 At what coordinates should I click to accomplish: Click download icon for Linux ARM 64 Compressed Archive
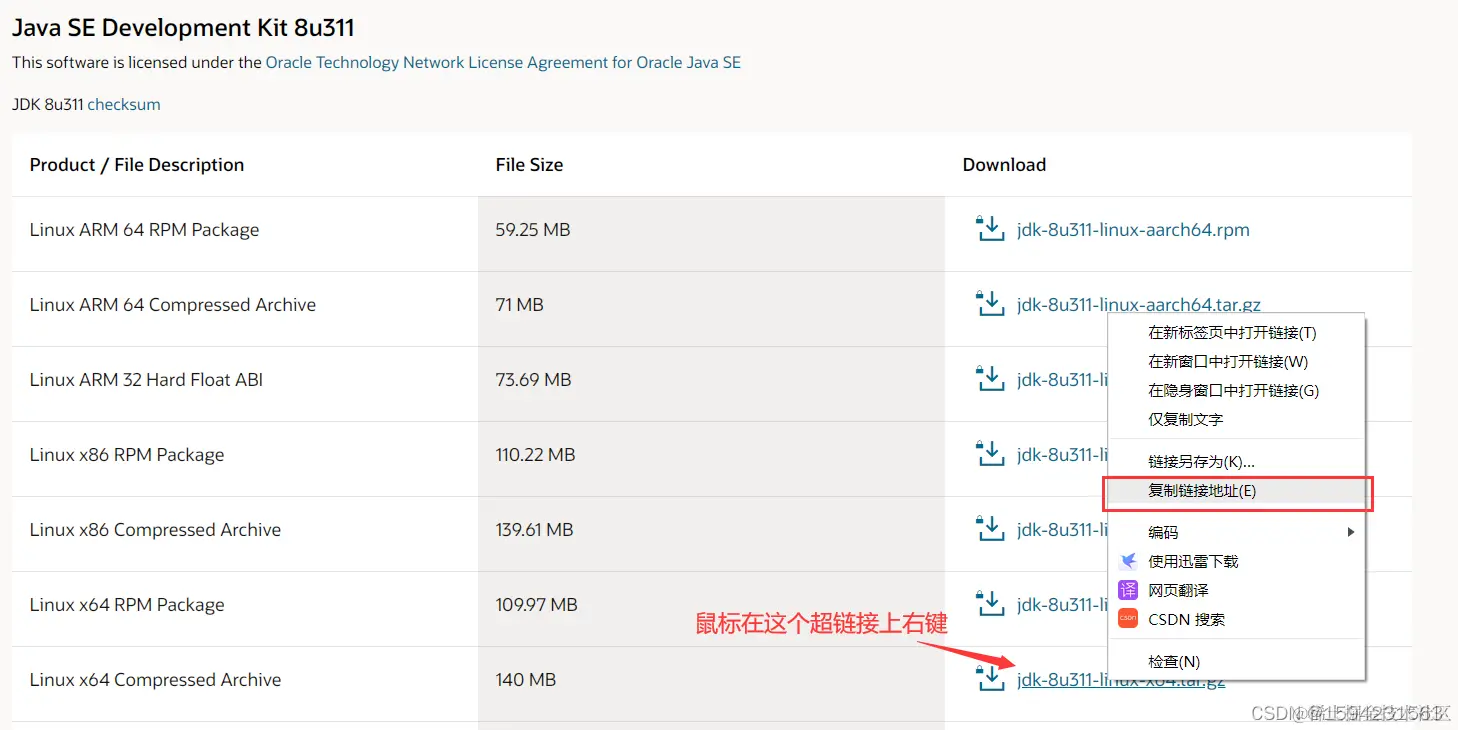pyautogui.click(x=990, y=304)
